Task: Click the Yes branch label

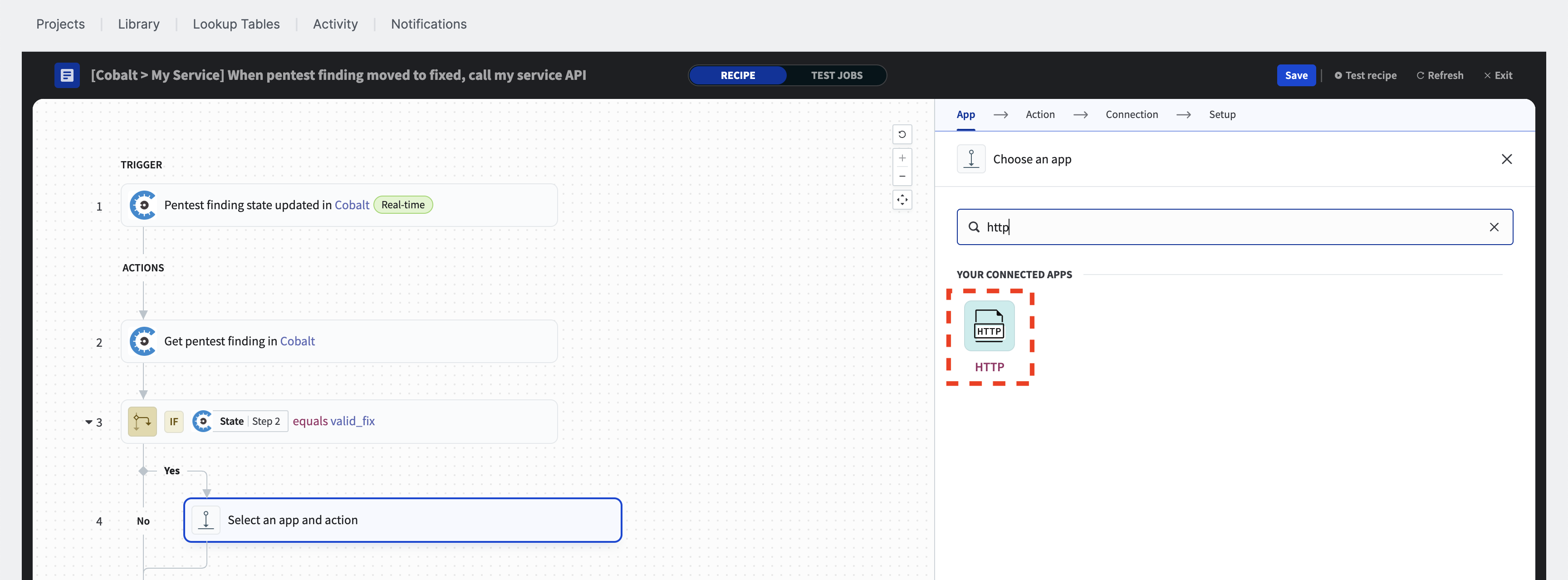Action: point(171,471)
